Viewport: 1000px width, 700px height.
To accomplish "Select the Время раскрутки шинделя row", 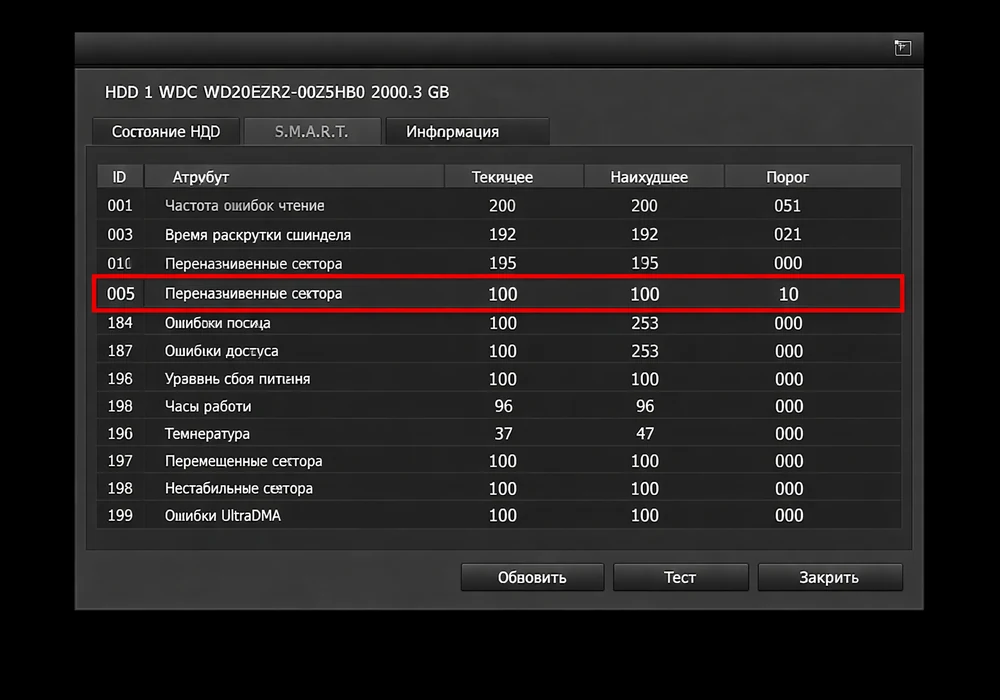I will click(x=499, y=235).
